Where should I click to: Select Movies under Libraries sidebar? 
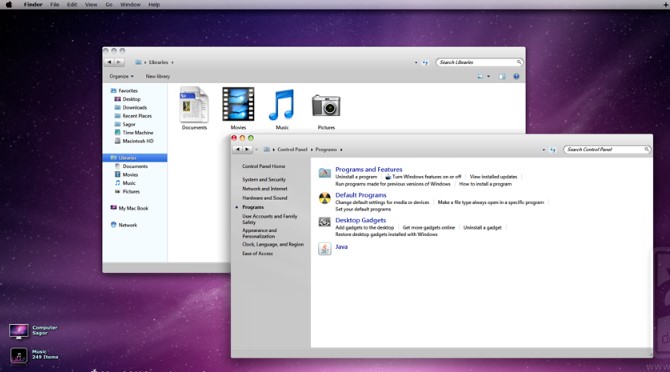click(126, 175)
